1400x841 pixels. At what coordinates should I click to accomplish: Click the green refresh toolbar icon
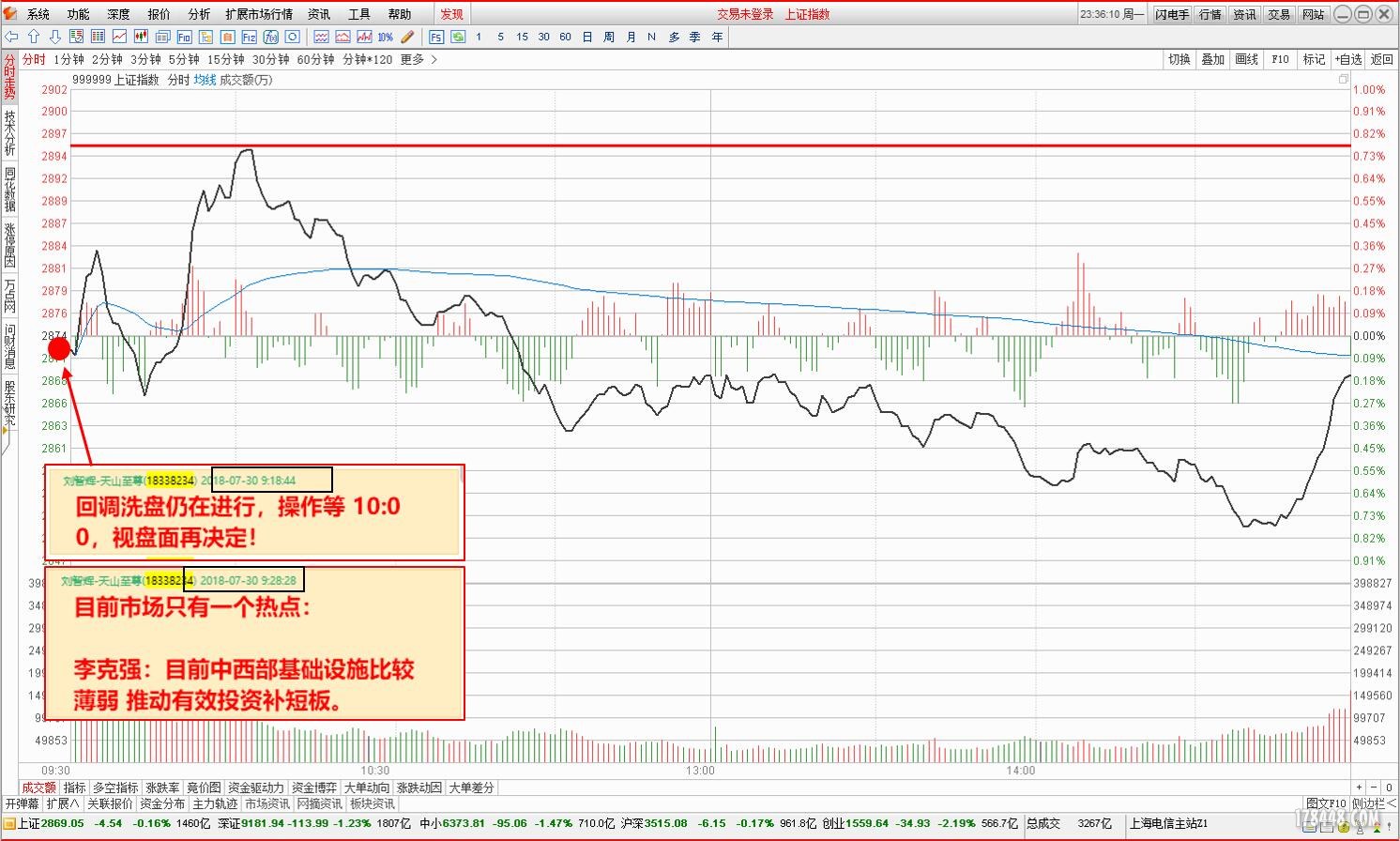pos(458,37)
